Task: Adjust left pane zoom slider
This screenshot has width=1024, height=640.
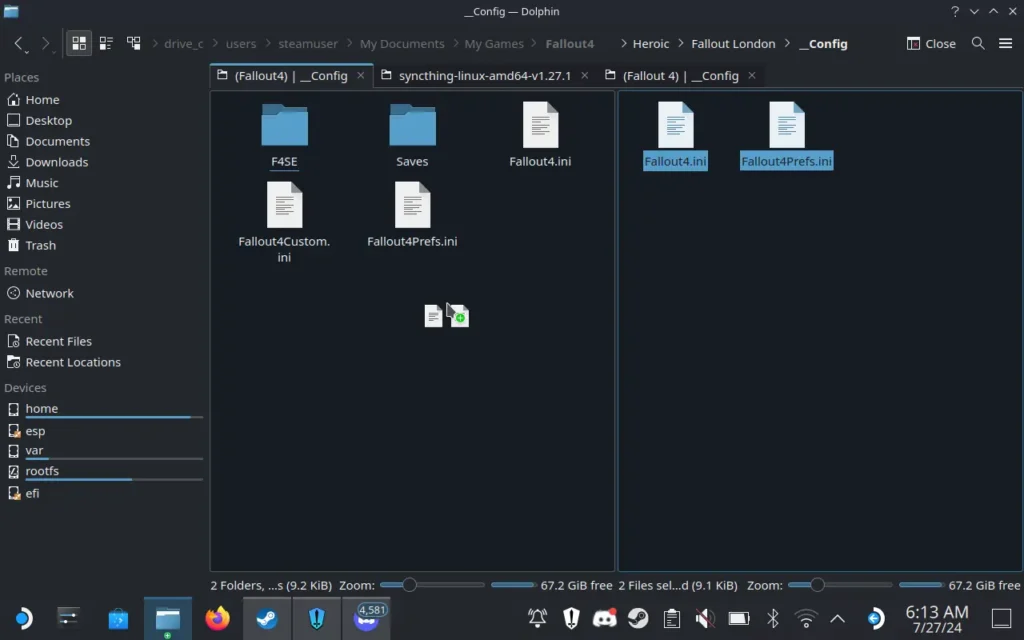Action: (432, 585)
